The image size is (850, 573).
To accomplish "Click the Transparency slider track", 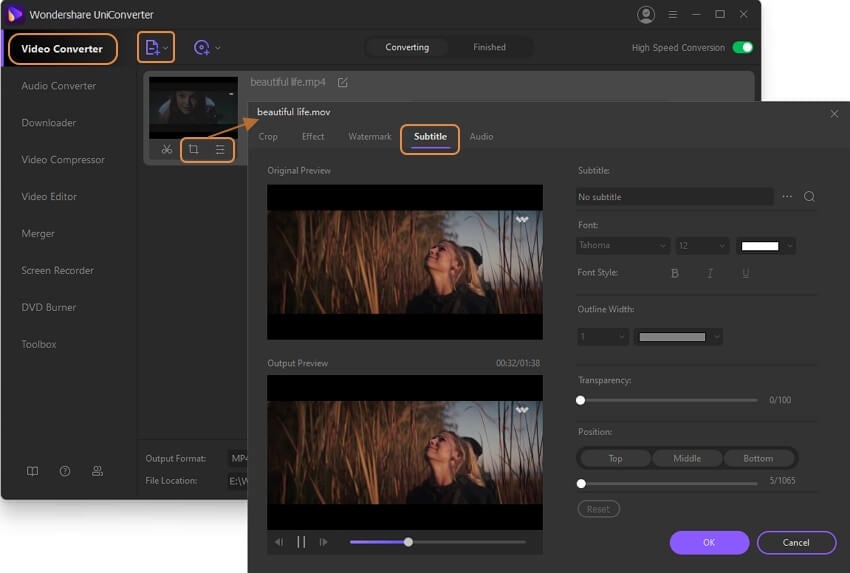I will click(x=668, y=400).
